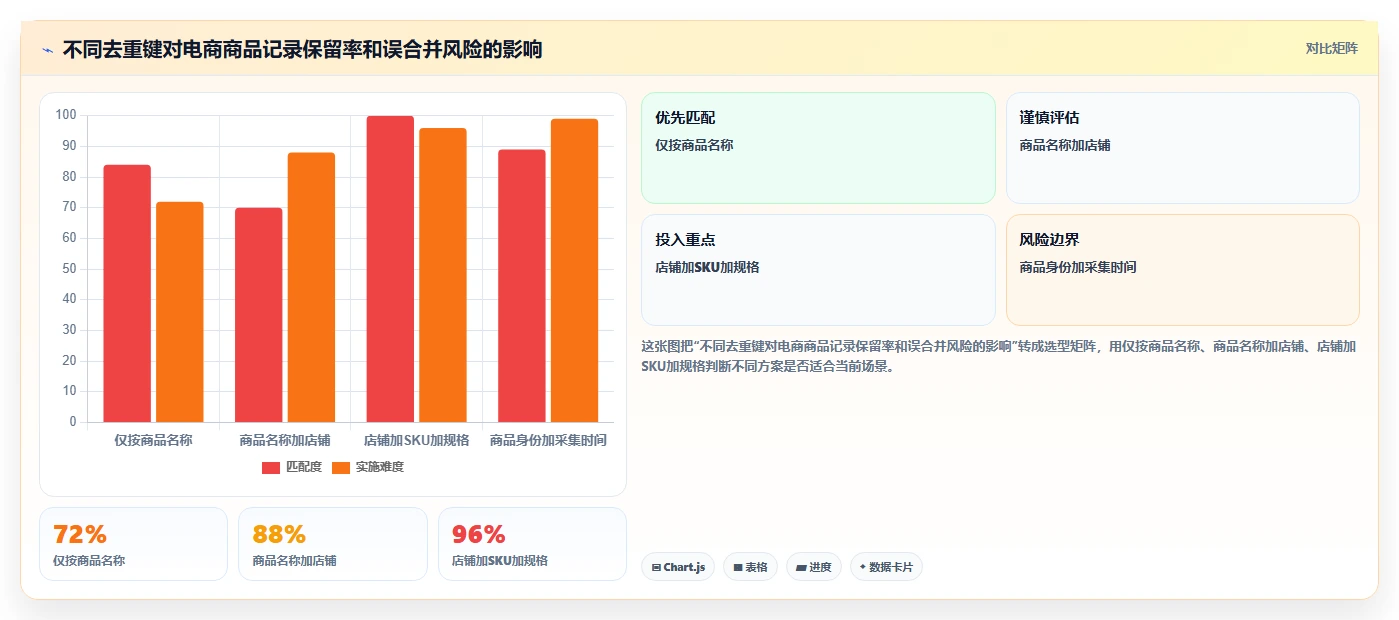Viewport: 1399px width, 620px height.
Task: Open the 88% 商品名称加店铺 stat card
Action: click(x=333, y=544)
